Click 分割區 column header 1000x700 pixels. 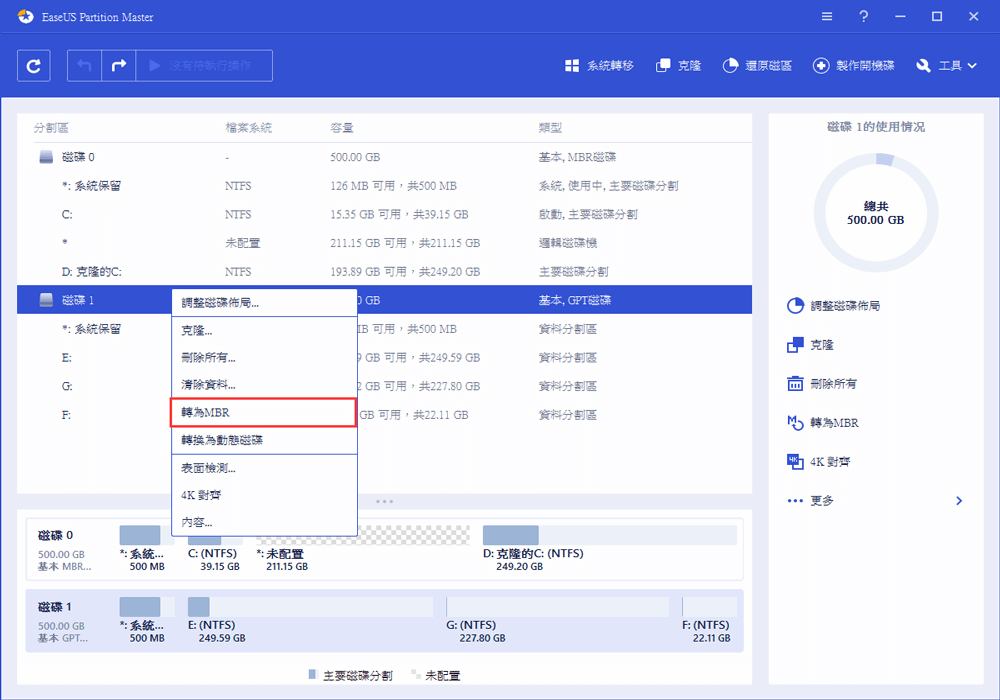(x=51, y=128)
